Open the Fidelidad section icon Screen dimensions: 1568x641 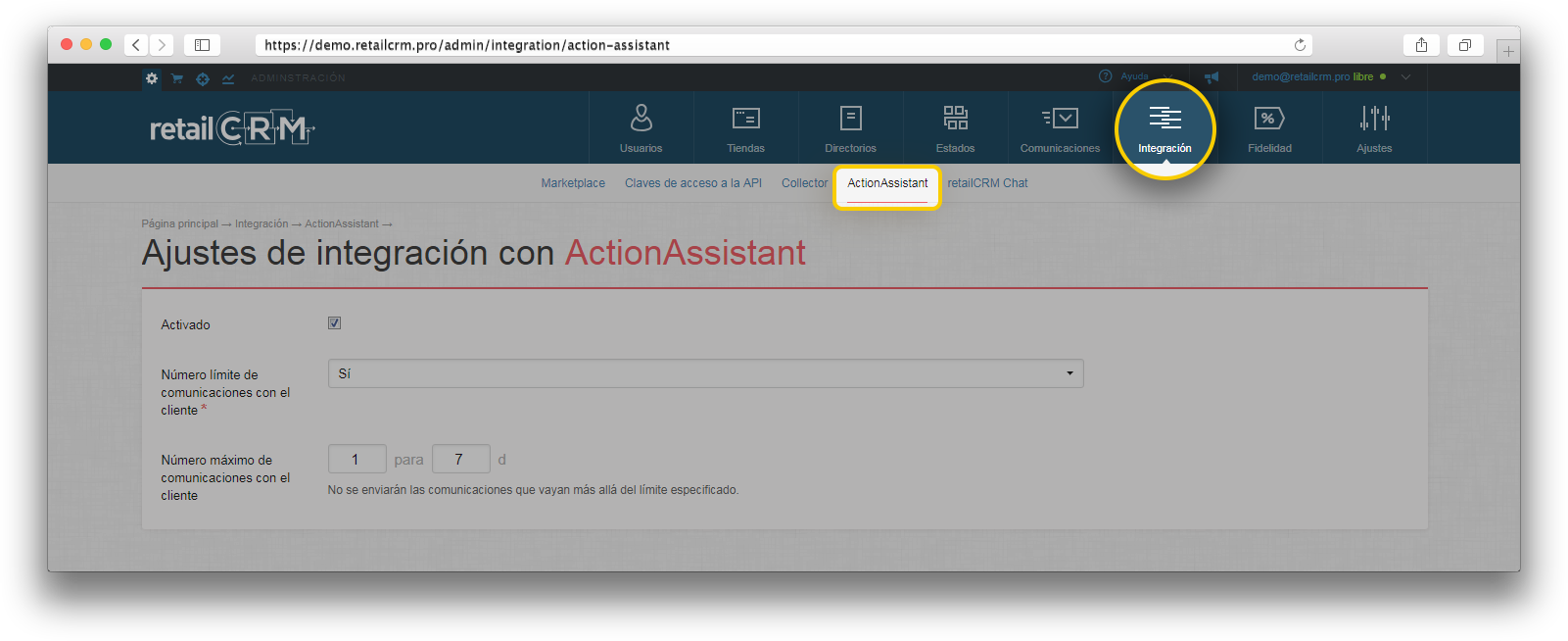[x=1269, y=119]
